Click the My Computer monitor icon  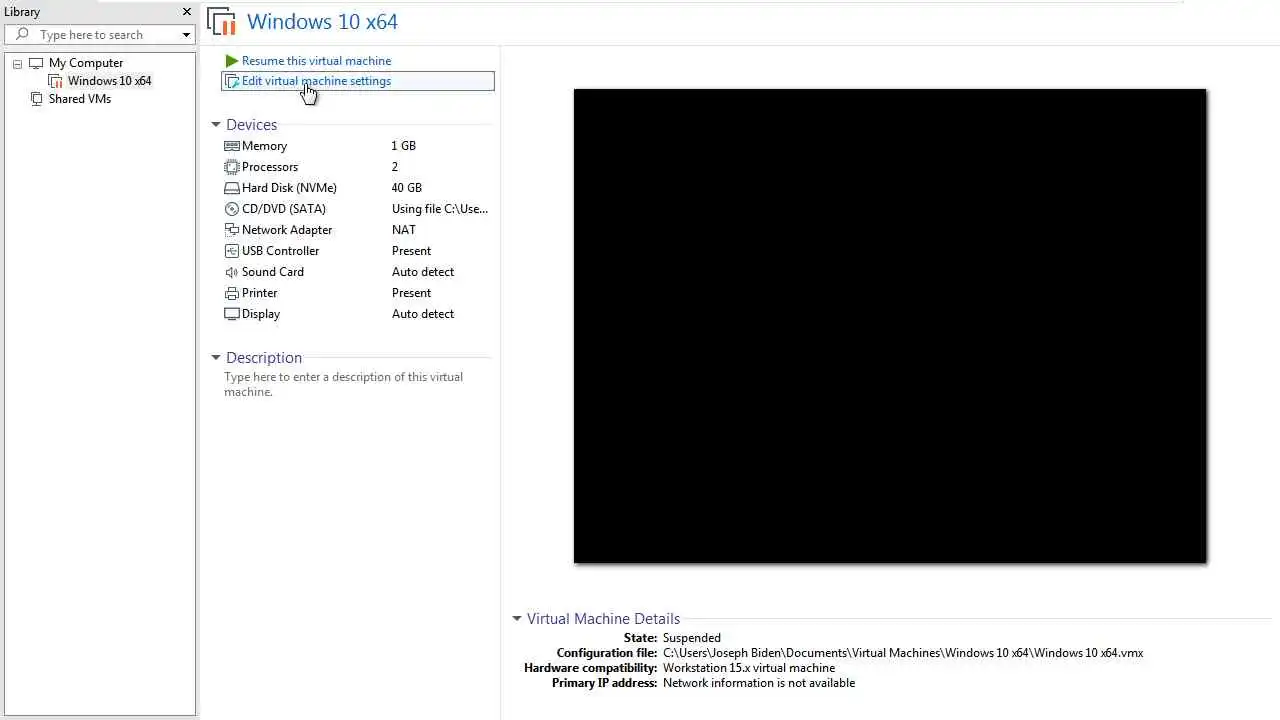tap(36, 63)
